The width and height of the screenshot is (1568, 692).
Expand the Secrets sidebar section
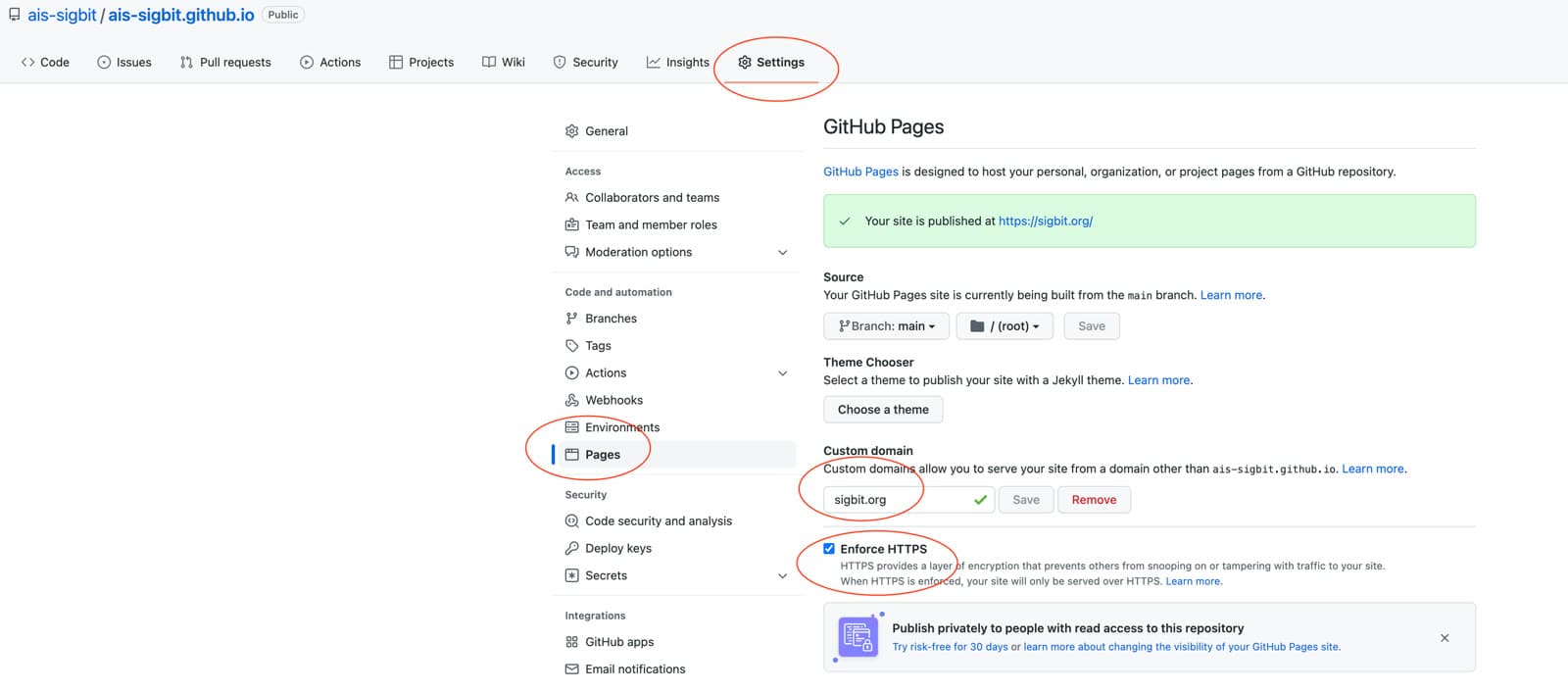pos(782,576)
